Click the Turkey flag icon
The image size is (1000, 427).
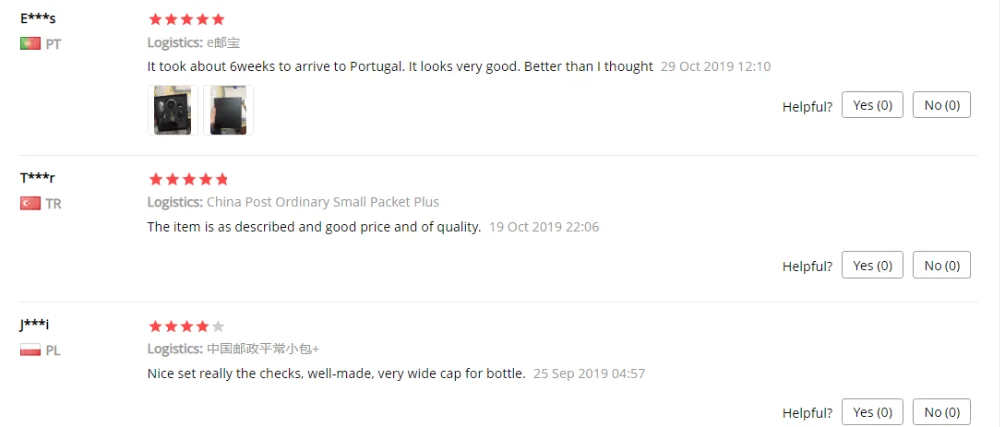pyautogui.click(x=30, y=203)
